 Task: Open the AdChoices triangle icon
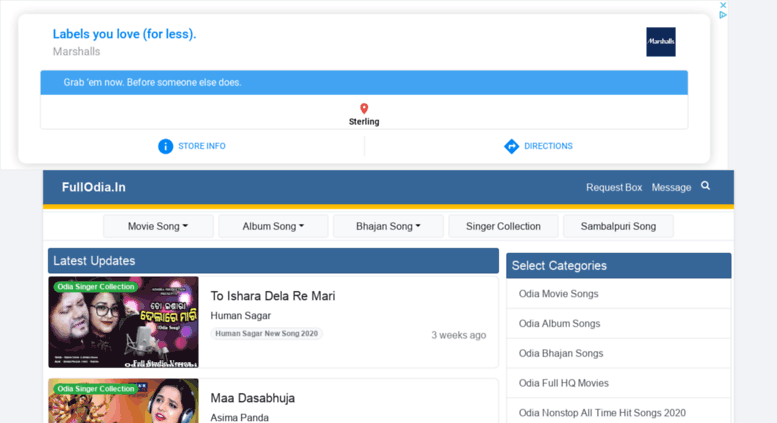(723, 15)
